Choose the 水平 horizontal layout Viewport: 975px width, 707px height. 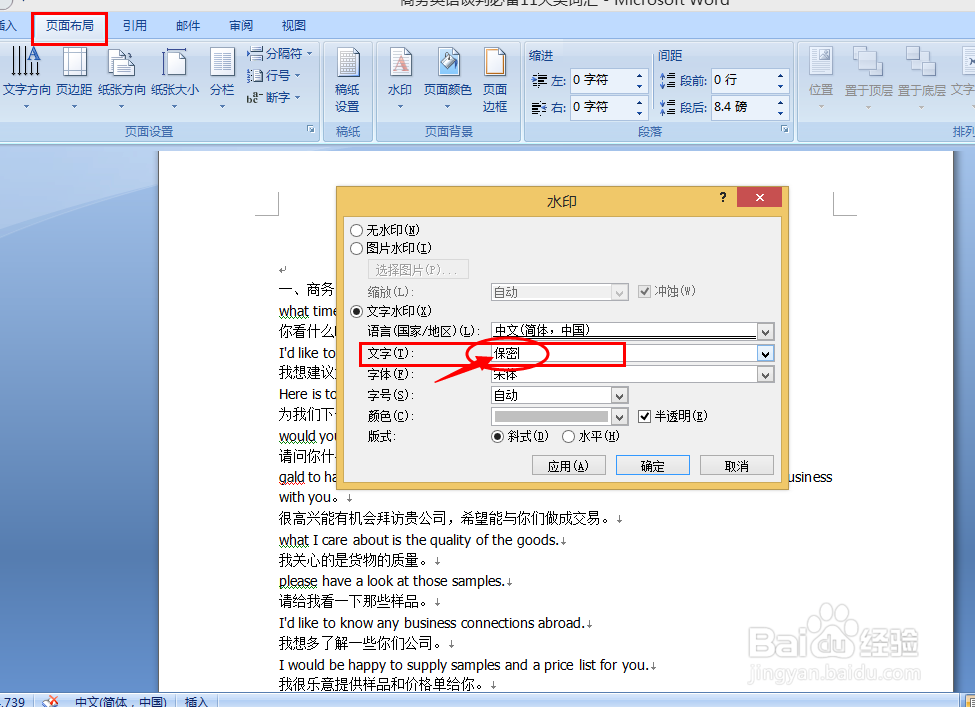pos(568,437)
